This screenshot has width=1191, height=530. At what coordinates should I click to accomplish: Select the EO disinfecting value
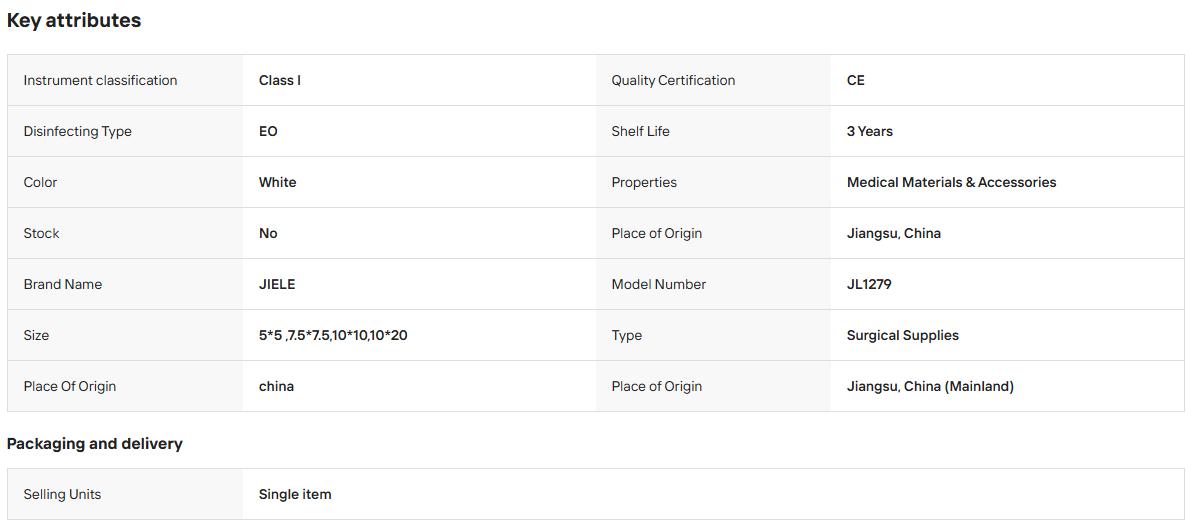[x=268, y=131]
